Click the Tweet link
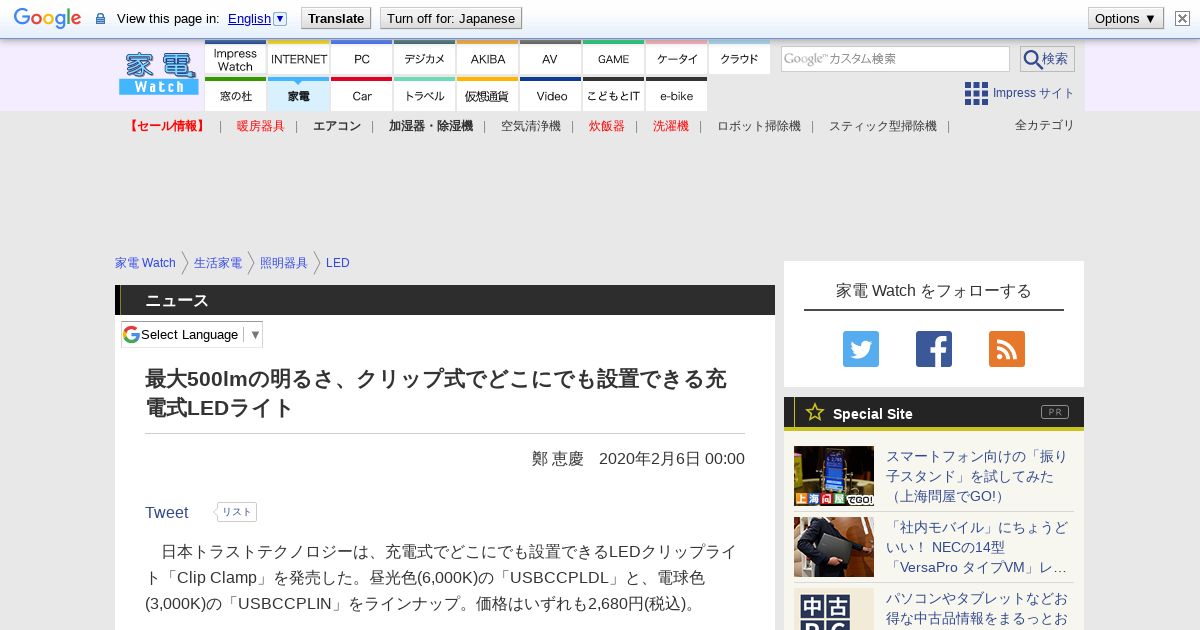The width and height of the screenshot is (1200, 630). coord(166,512)
